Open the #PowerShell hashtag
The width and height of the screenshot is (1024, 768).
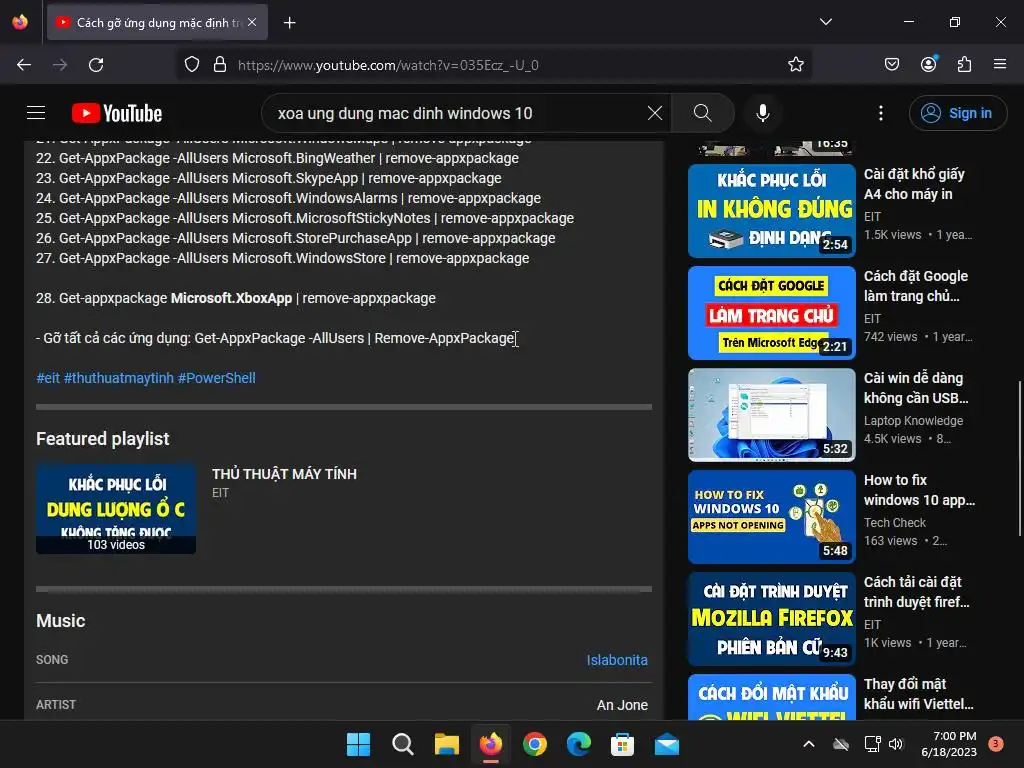tap(217, 378)
